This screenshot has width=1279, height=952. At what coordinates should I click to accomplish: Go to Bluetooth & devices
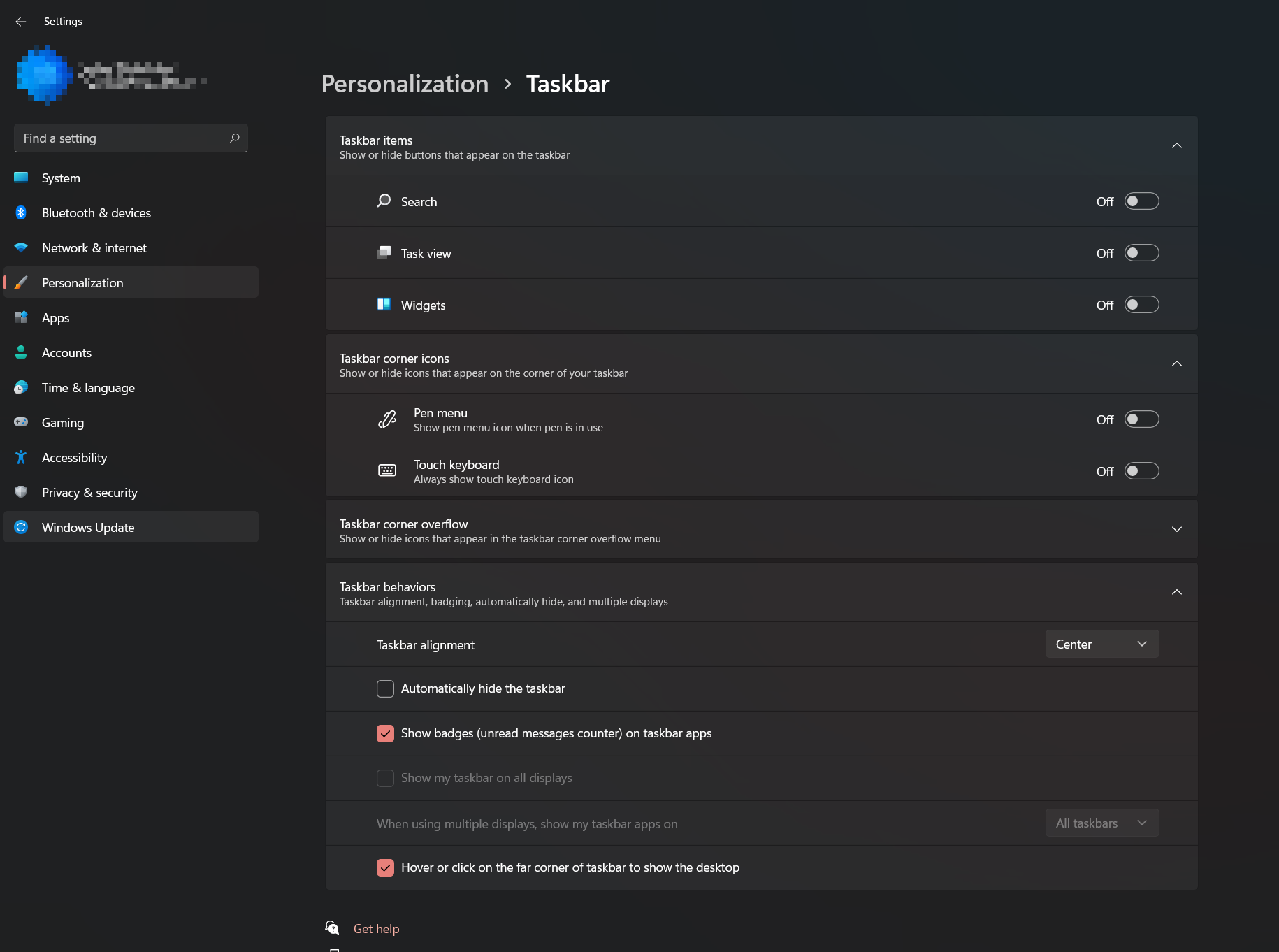[131, 212]
